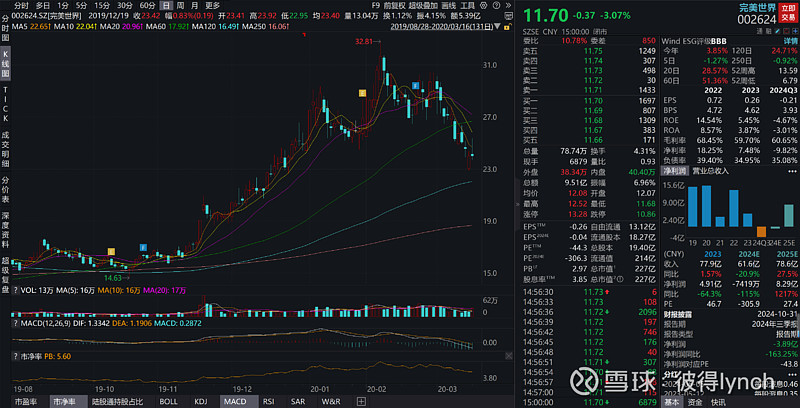Click the F9 shortcut button
The width and height of the screenshot is (800, 408).
click(376, 6)
